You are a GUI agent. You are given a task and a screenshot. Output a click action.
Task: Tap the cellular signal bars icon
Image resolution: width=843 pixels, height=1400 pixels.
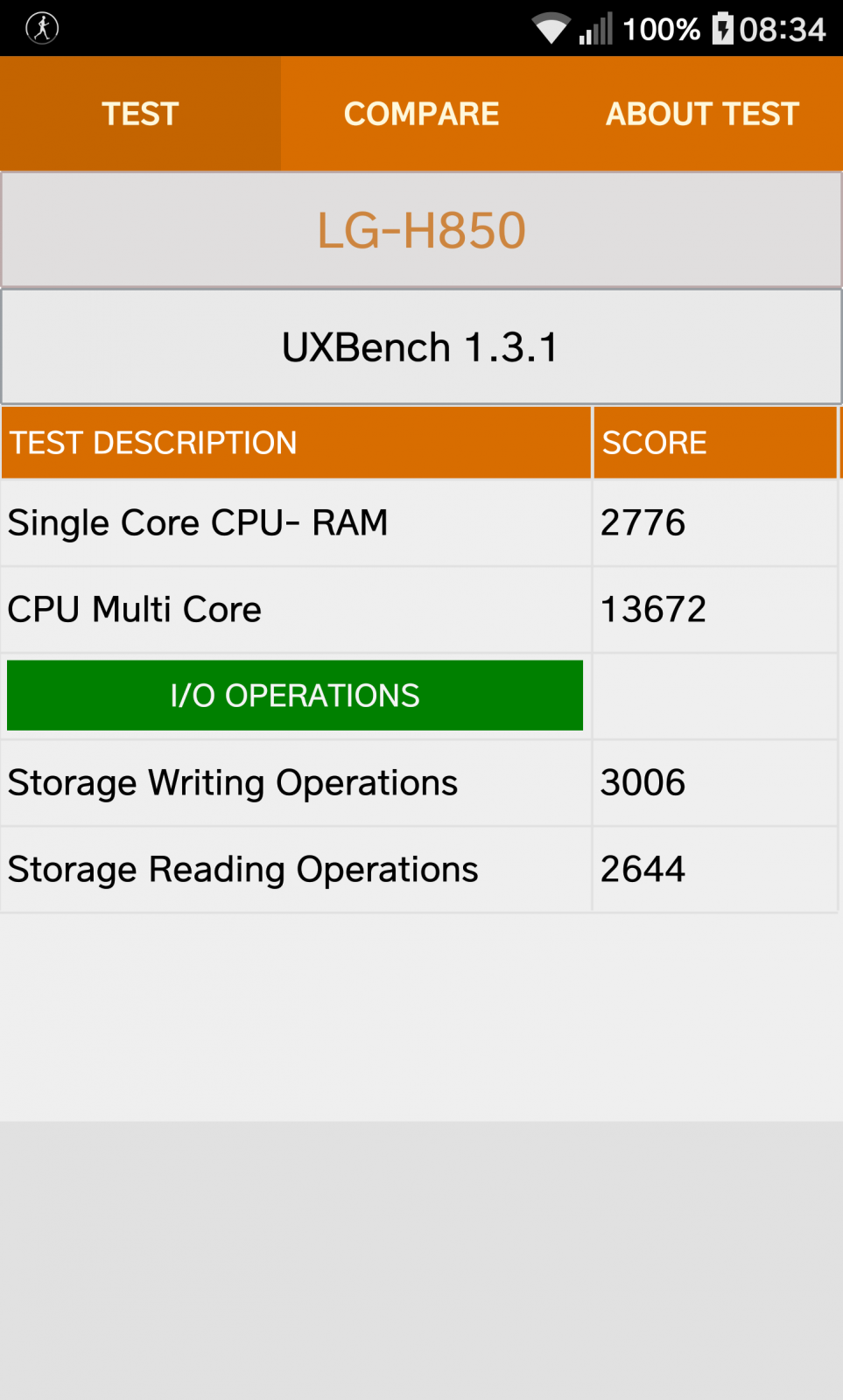[x=596, y=29]
